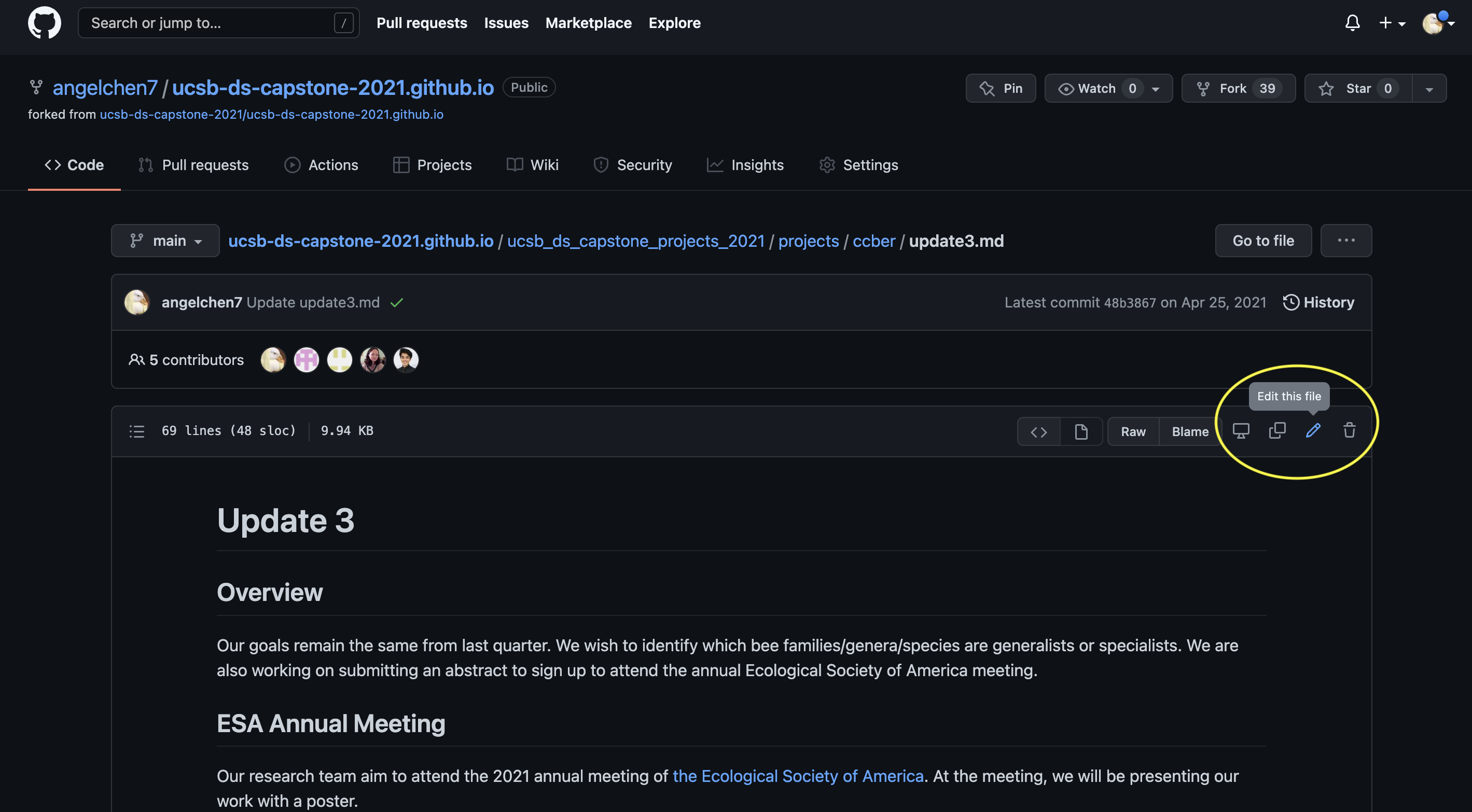
Task: Expand the Watch dropdown arrow
Action: click(1155, 88)
